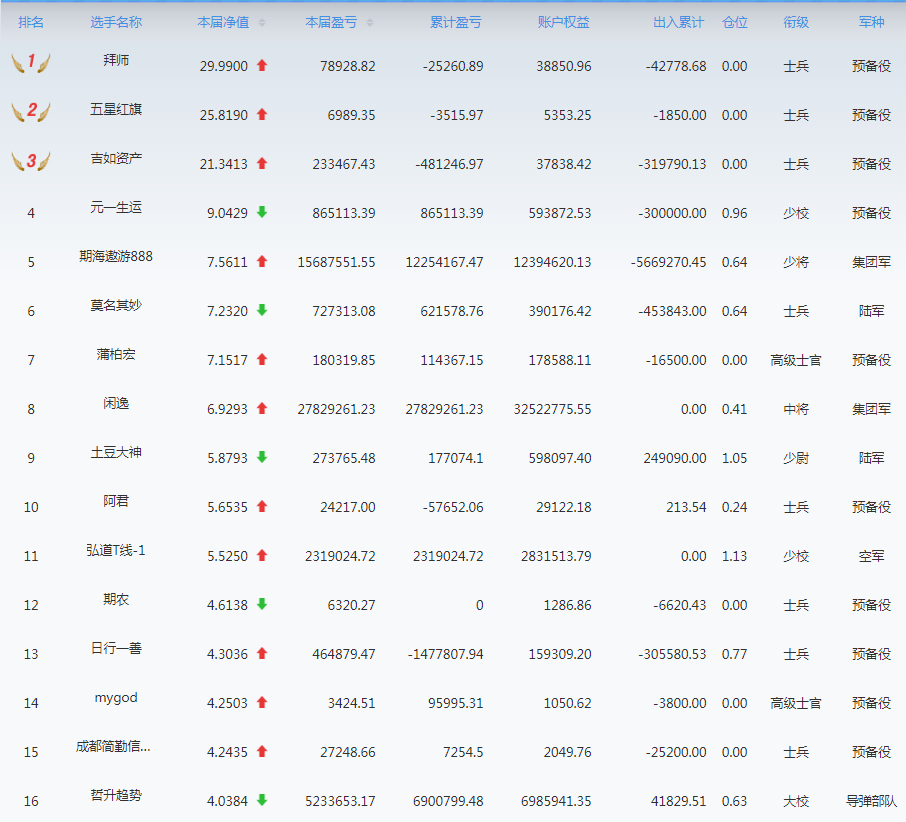Open player 弘道T线-1
This screenshot has height=822, width=906.
(116, 550)
